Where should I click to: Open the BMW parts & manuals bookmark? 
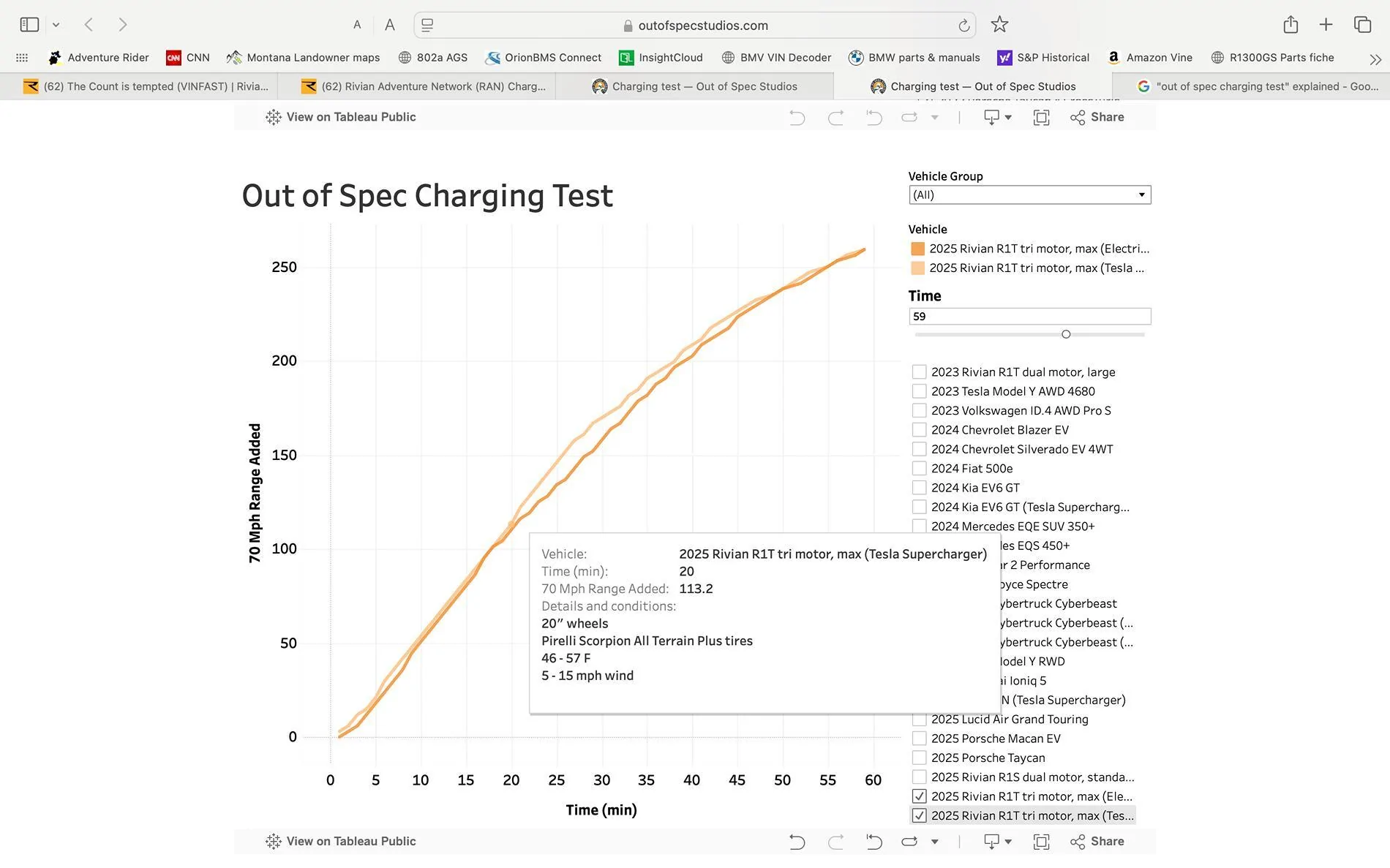[x=914, y=58]
